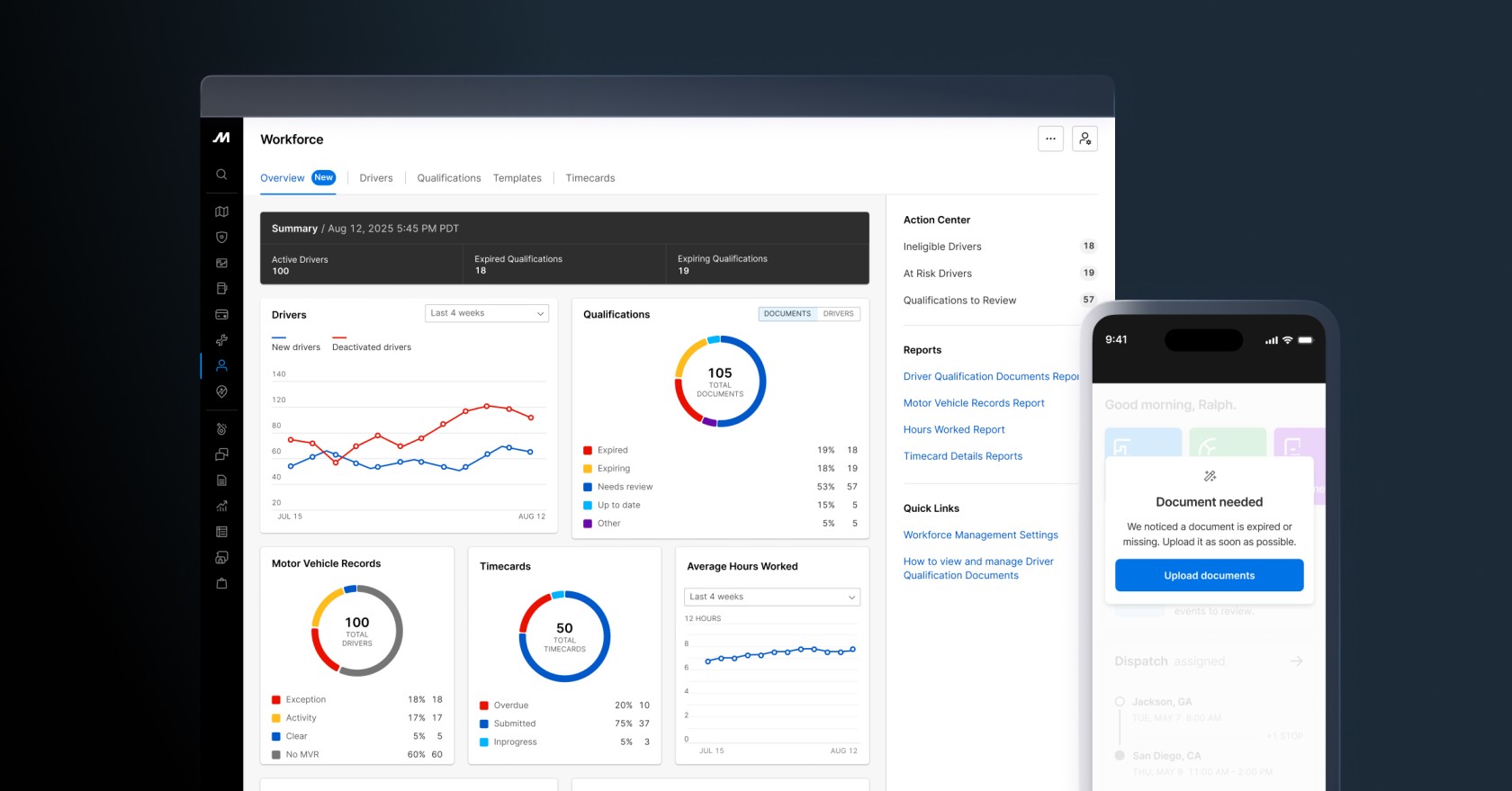1512x791 pixels.
Task: Switch Qualifications chart to DRIVERS view
Action: pos(838,314)
